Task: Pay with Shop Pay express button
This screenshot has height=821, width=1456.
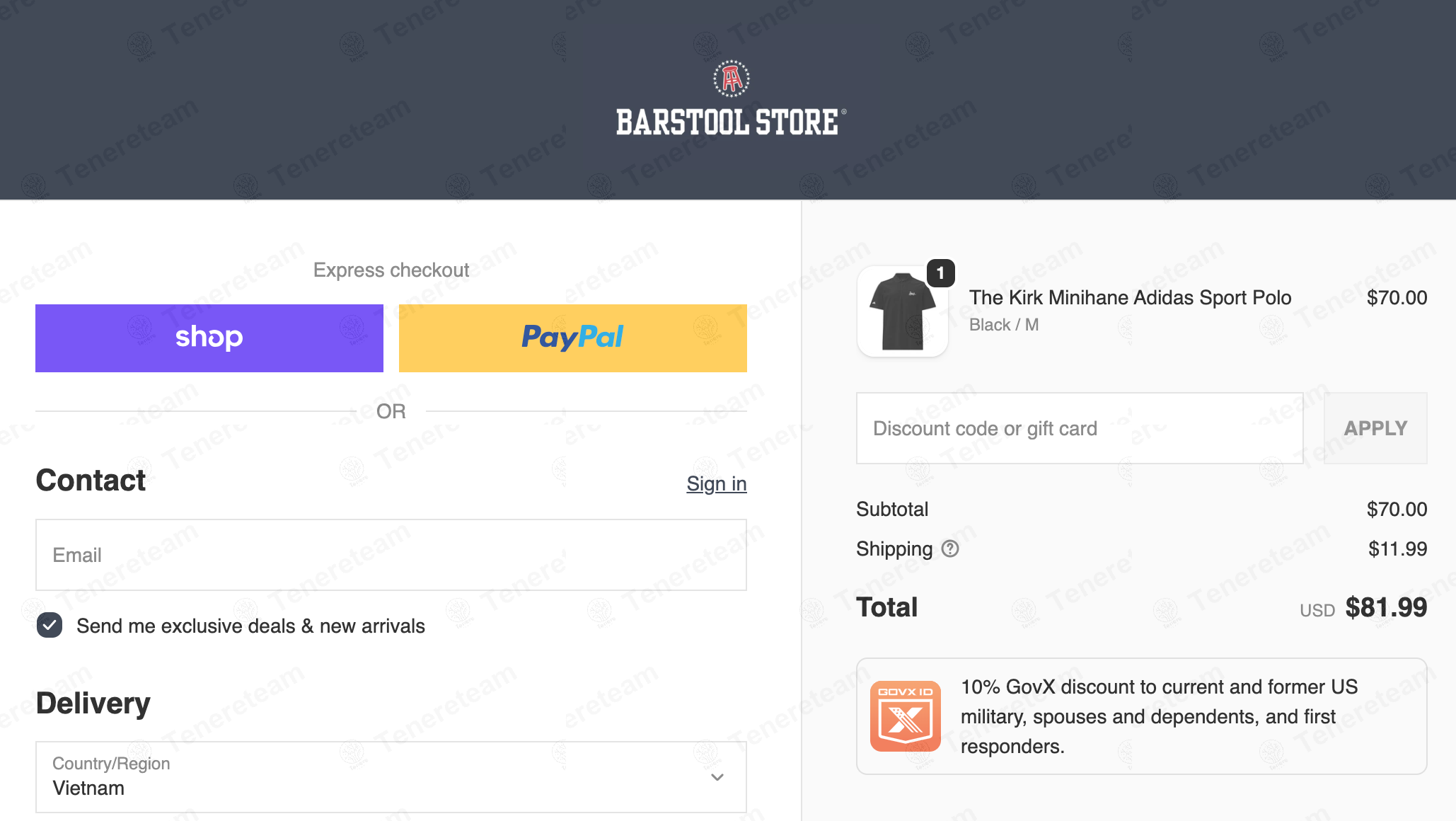Action: (x=209, y=338)
